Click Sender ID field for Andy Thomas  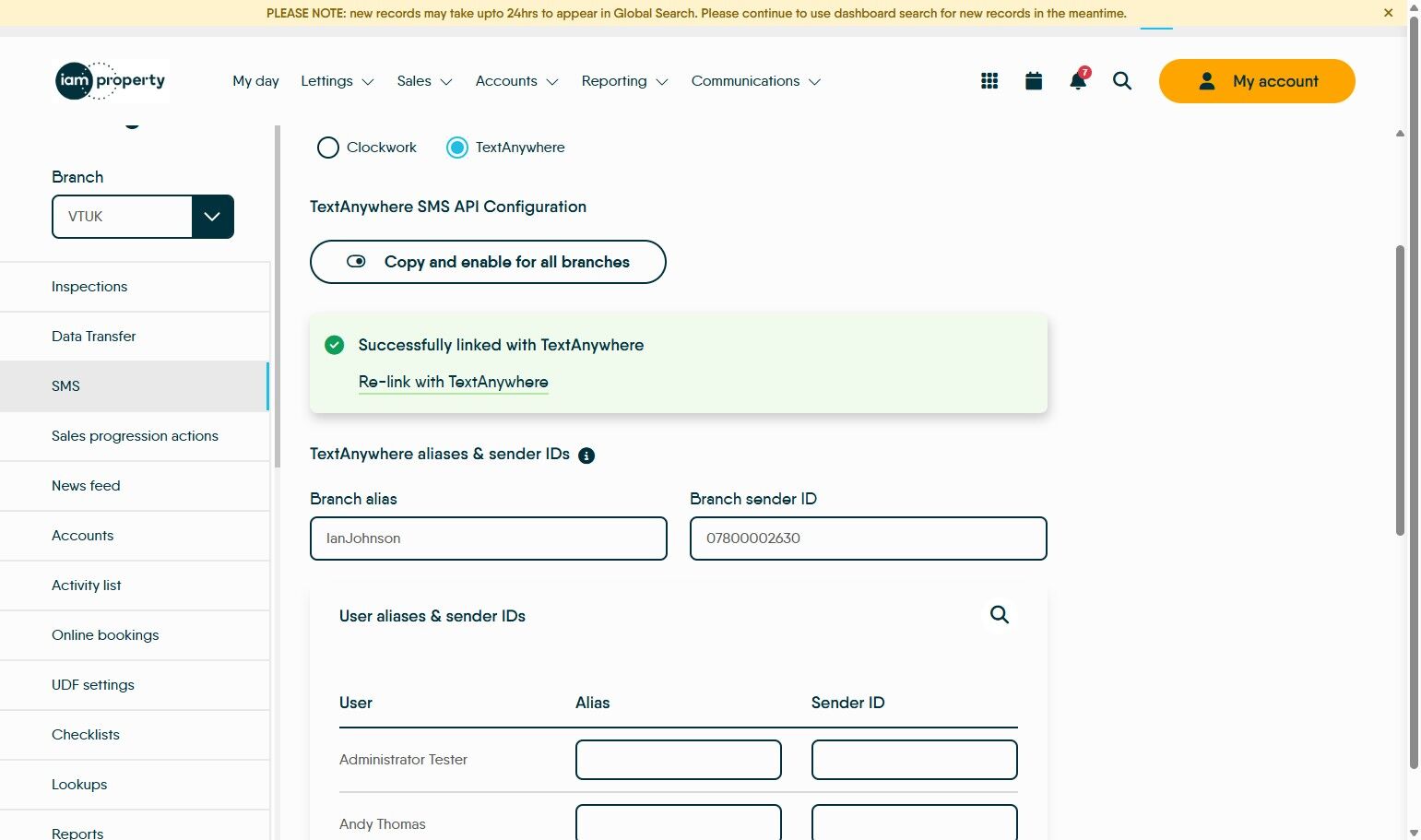[x=915, y=822]
